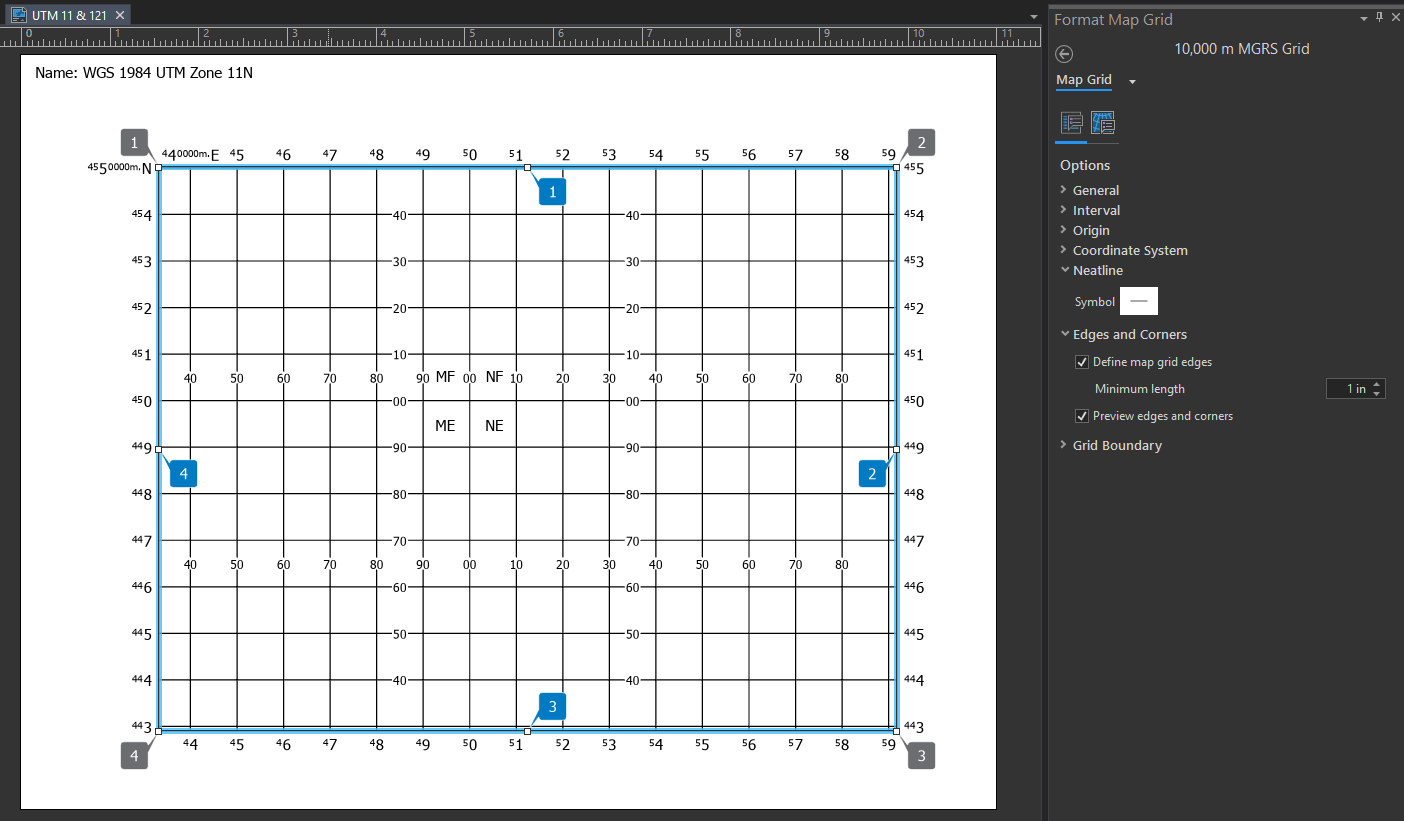
Task: Close the UTM 11 & 121 layout tab
Action: [x=120, y=15]
